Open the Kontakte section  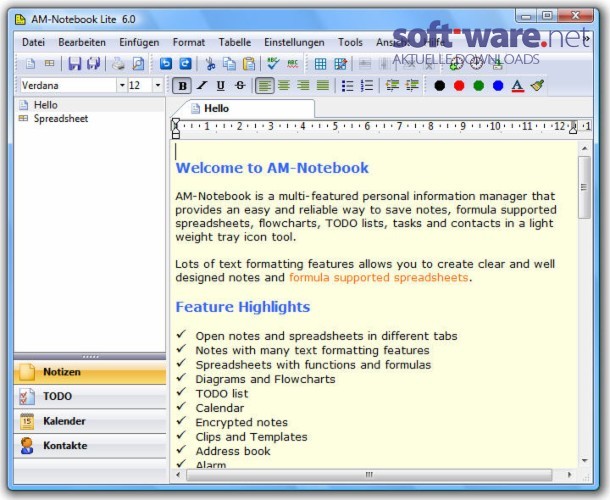pos(90,446)
